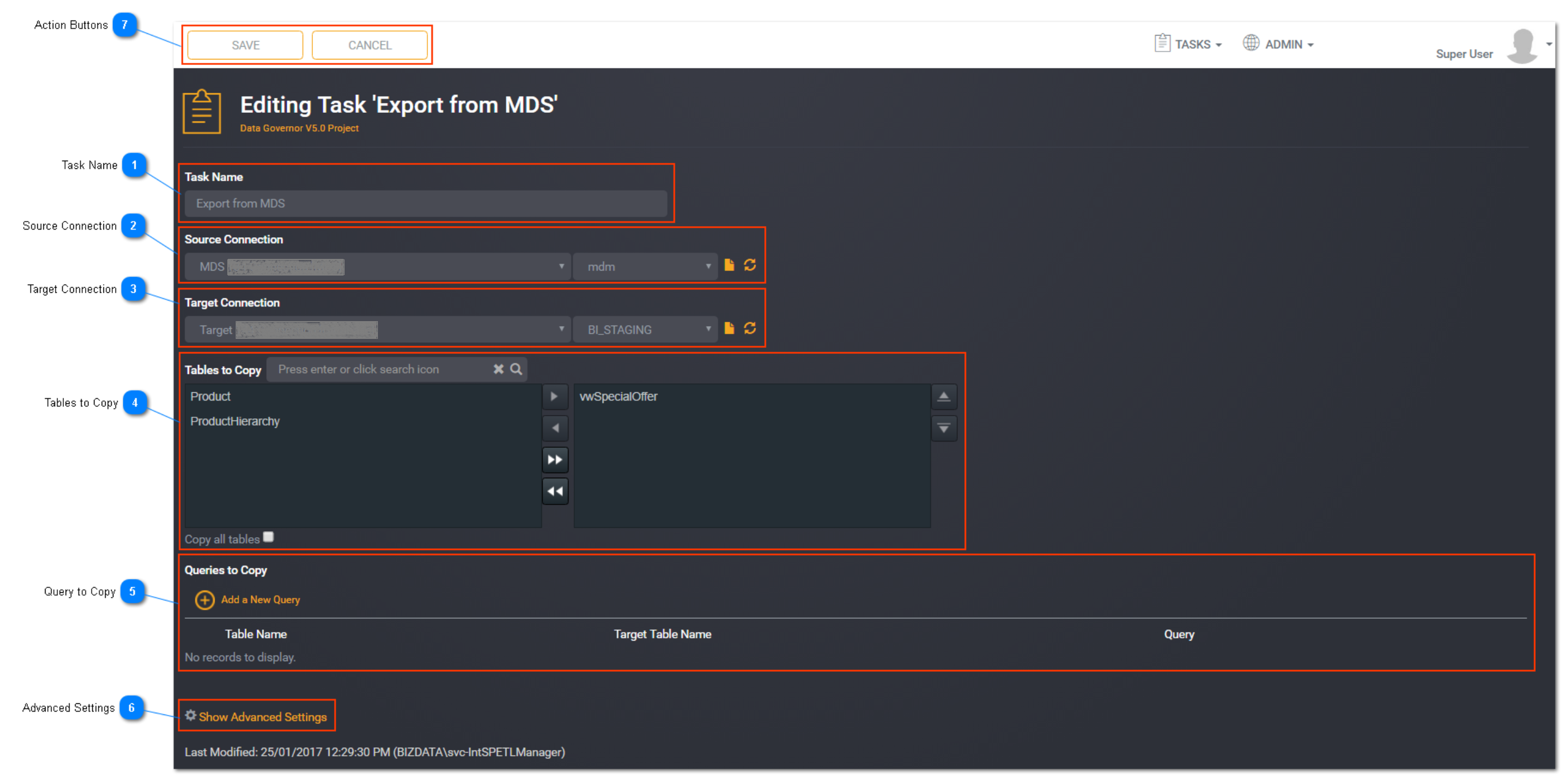Image resolution: width=1568 pixels, height=780 pixels.
Task: Click Show Advanced Settings link
Action: click(x=263, y=717)
